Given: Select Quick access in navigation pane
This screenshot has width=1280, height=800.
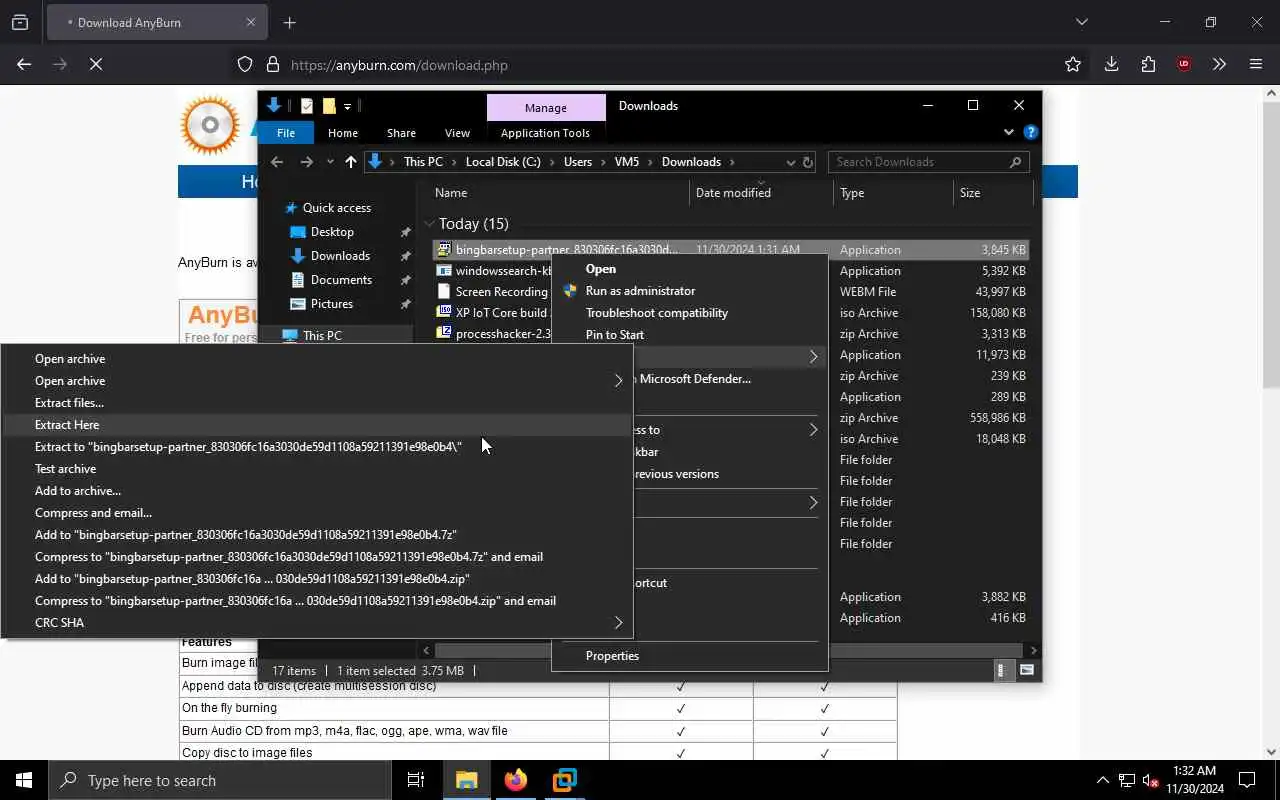Looking at the screenshot, I should [x=337, y=208].
